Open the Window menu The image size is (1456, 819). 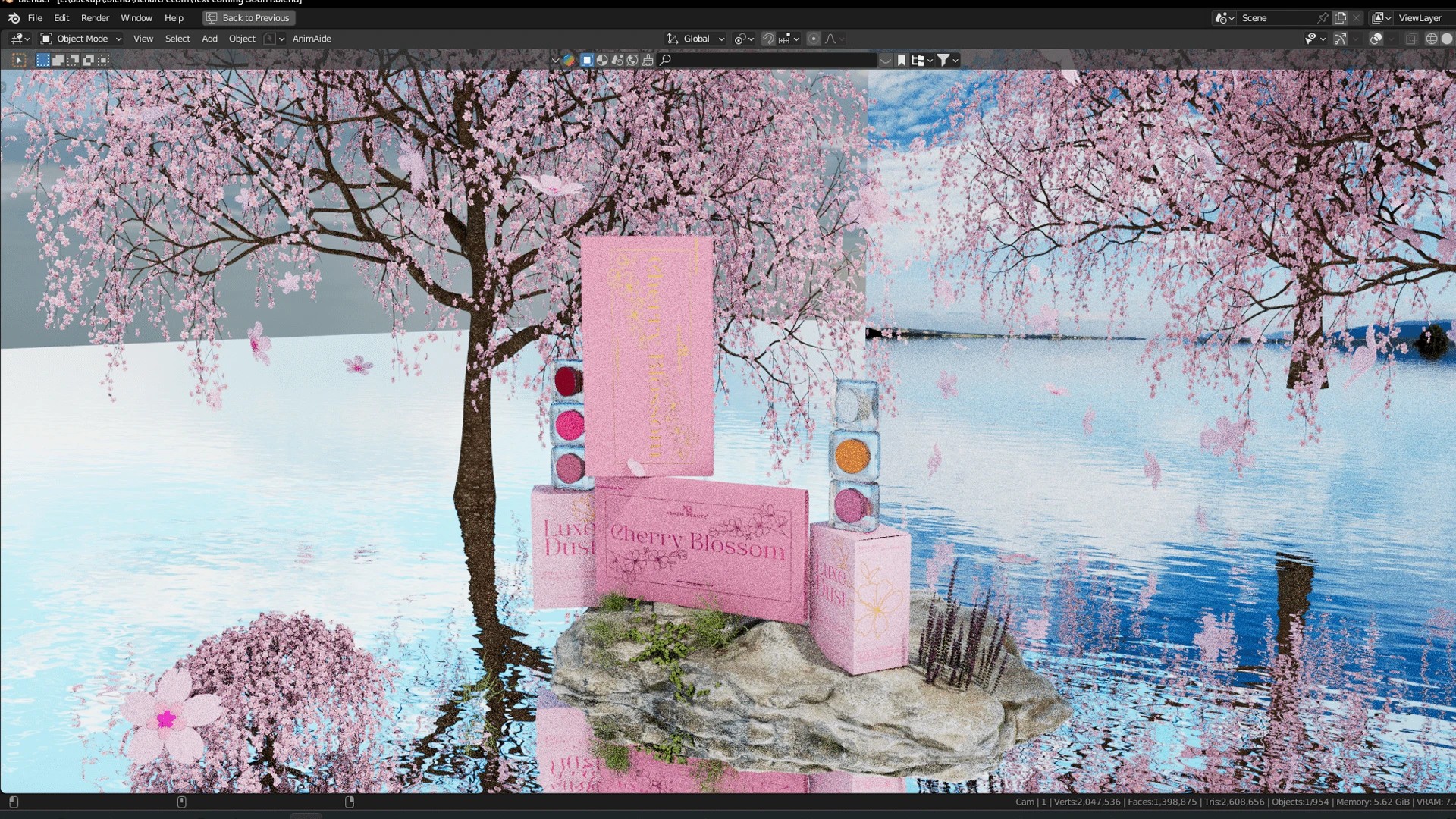(x=136, y=17)
